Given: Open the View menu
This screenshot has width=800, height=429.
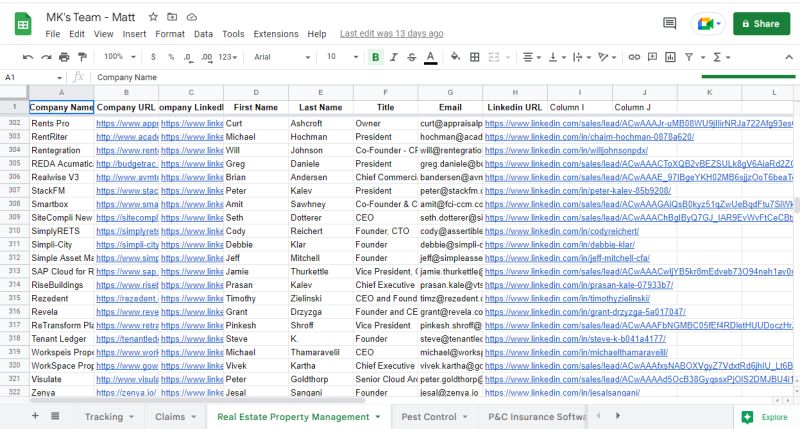Looking at the screenshot, I should click(x=104, y=34).
